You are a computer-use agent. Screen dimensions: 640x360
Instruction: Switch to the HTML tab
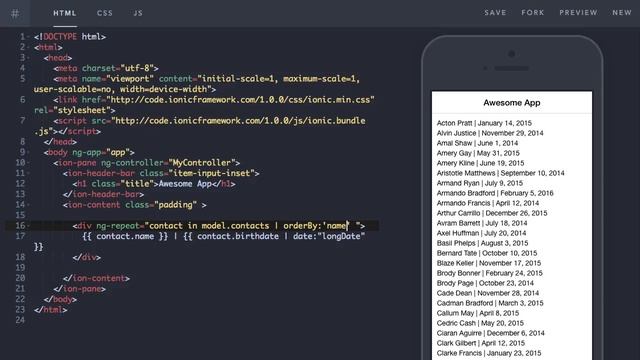pos(65,13)
